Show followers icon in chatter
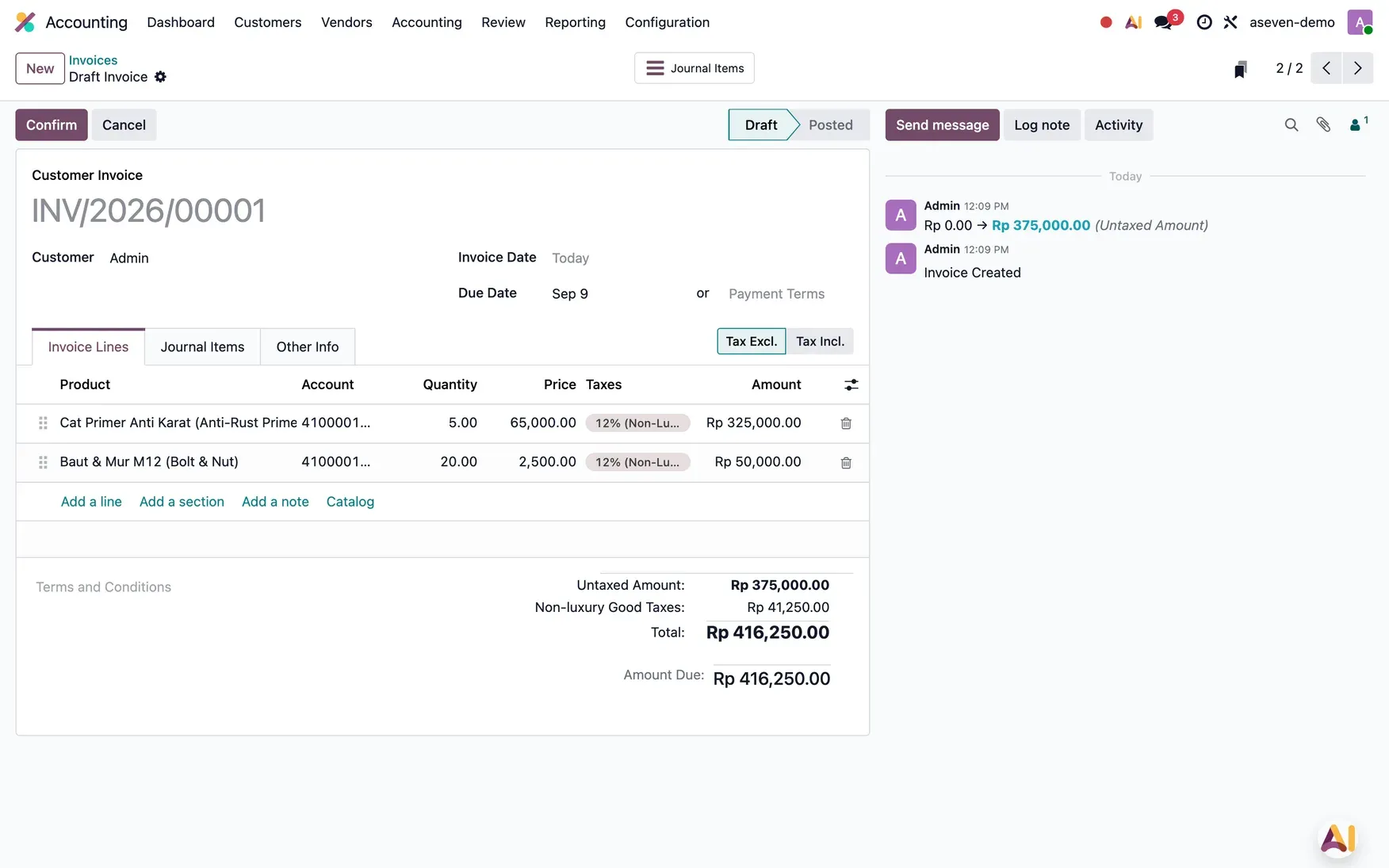 point(1358,124)
